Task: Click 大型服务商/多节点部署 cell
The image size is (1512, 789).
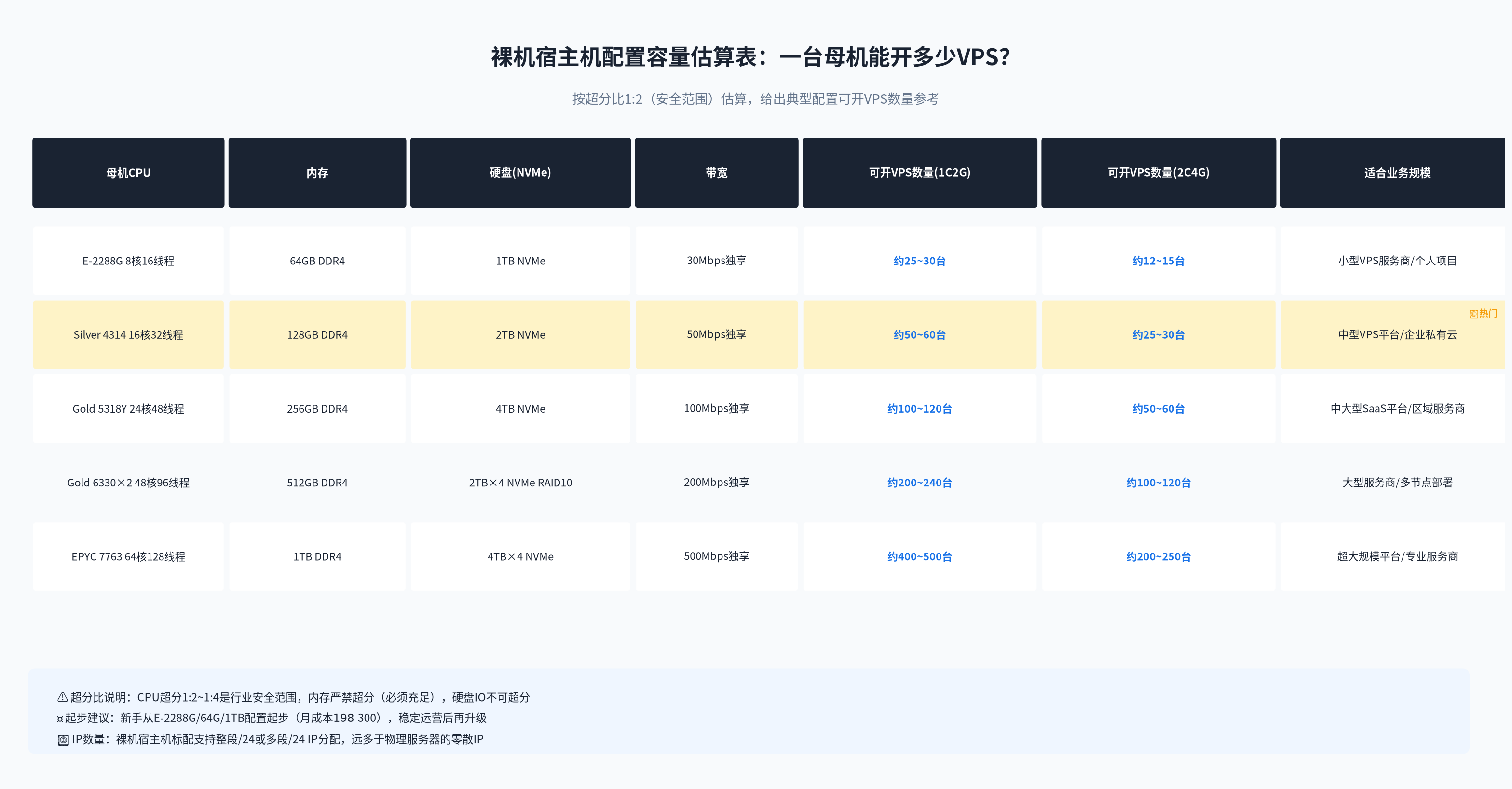Action: pyautogui.click(x=1392, y=483)
